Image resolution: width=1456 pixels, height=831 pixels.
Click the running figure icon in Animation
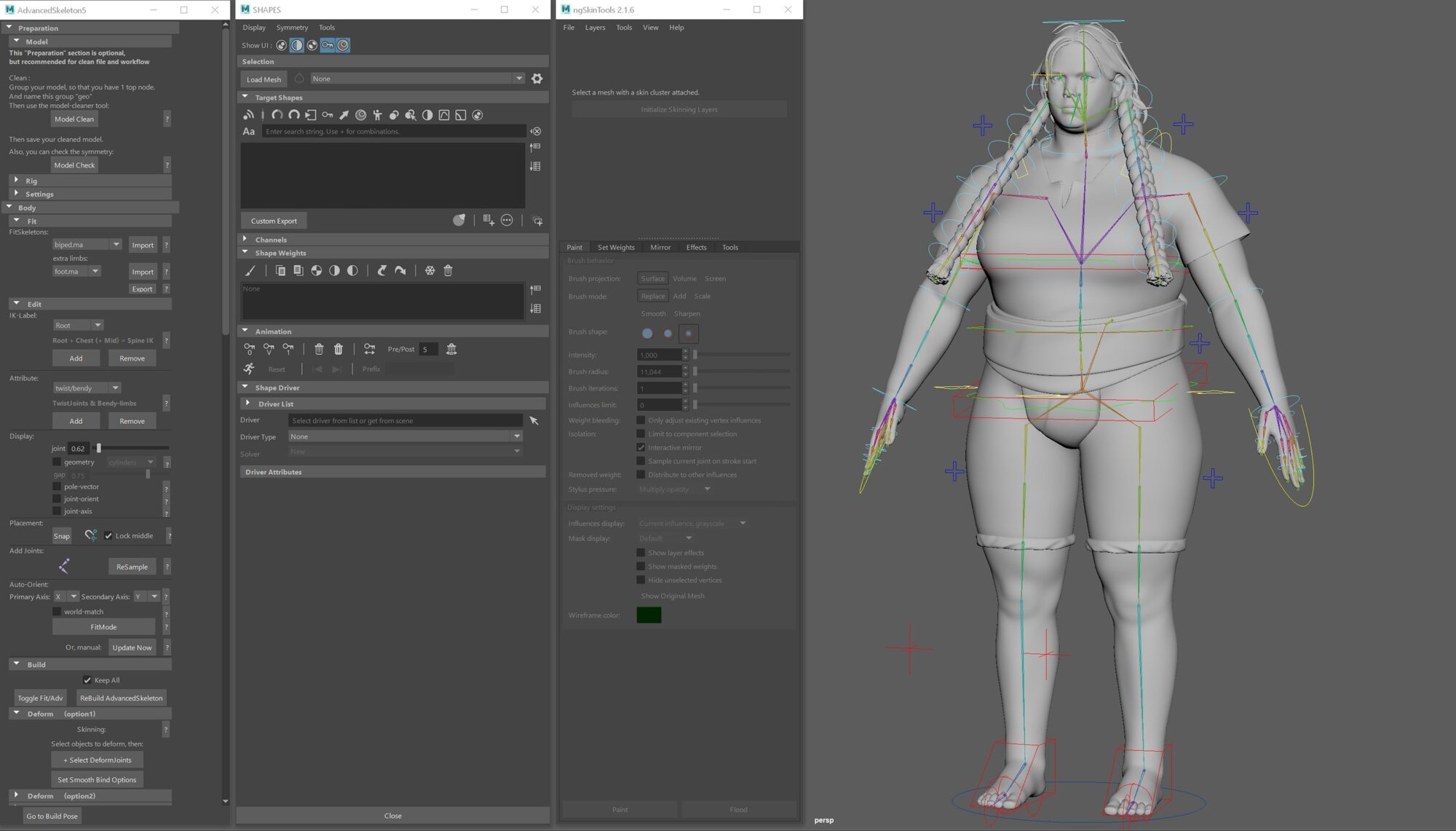249,369
